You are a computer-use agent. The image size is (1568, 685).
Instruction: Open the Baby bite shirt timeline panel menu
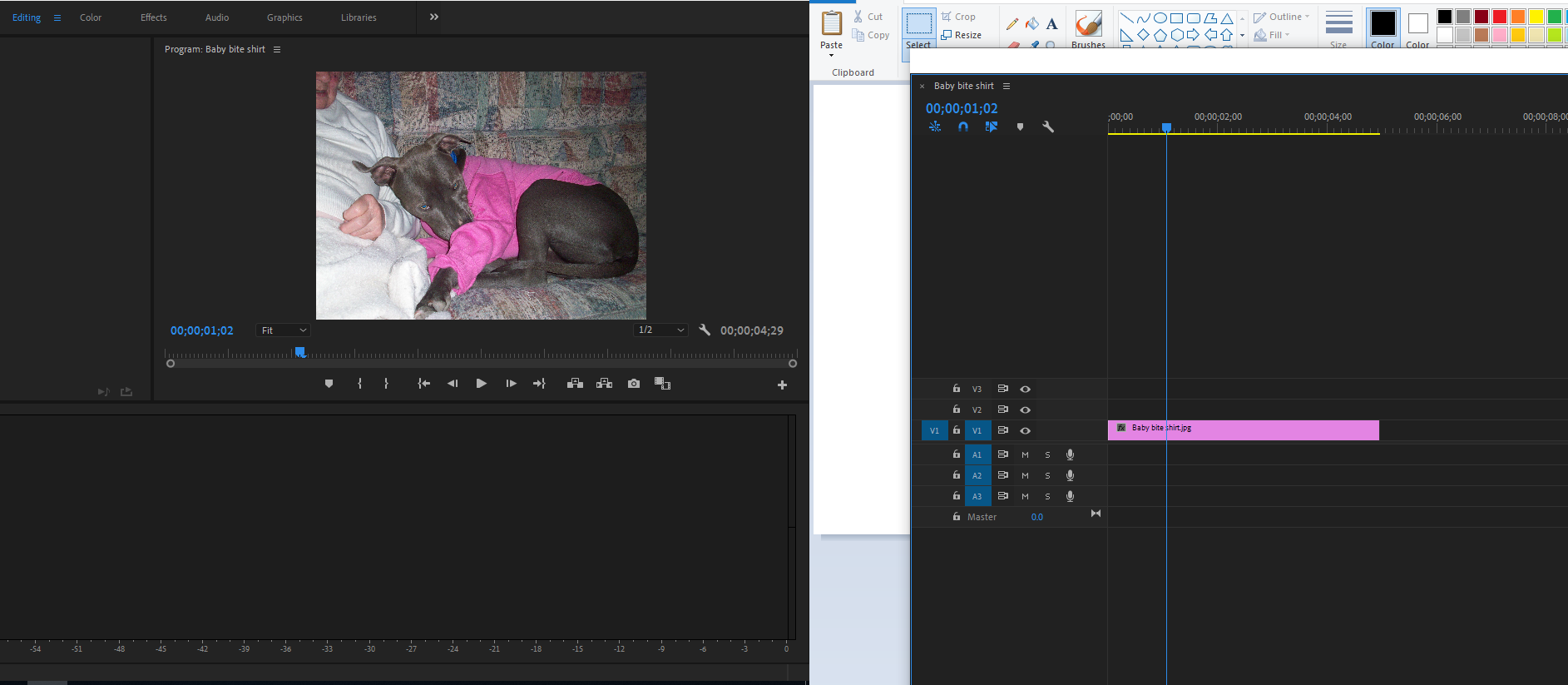[x=1007, y=86]
